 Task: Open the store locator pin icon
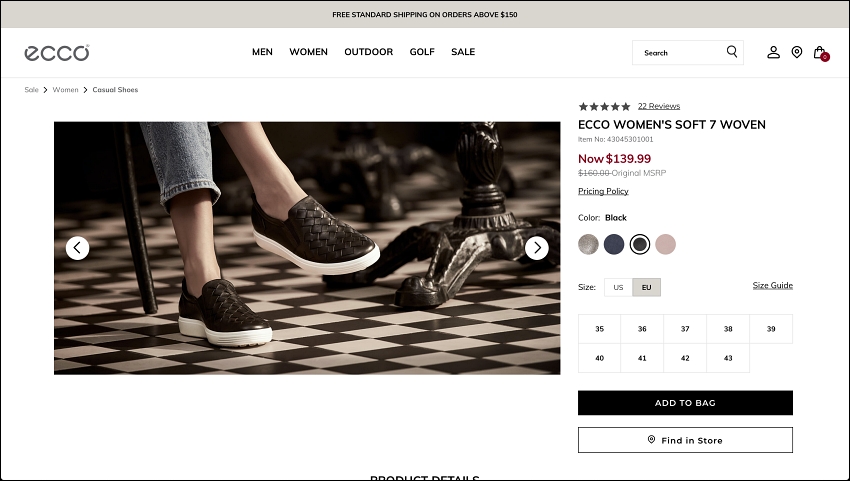click(x=797, y=52)
